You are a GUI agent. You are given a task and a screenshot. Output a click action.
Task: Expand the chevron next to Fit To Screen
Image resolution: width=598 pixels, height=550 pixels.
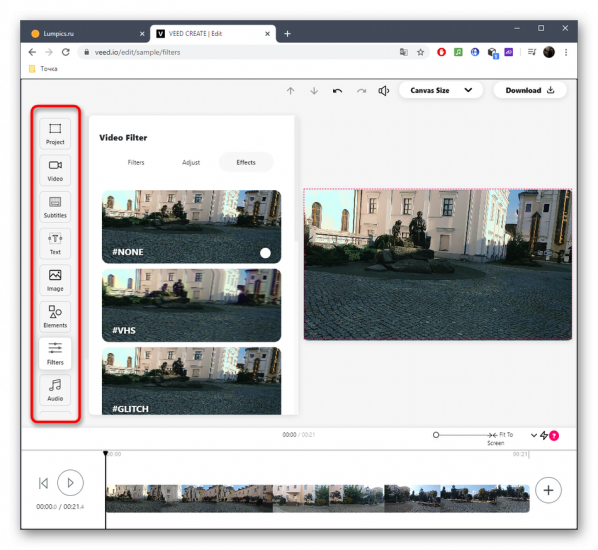pyautogui.click(x=534, y=435)
